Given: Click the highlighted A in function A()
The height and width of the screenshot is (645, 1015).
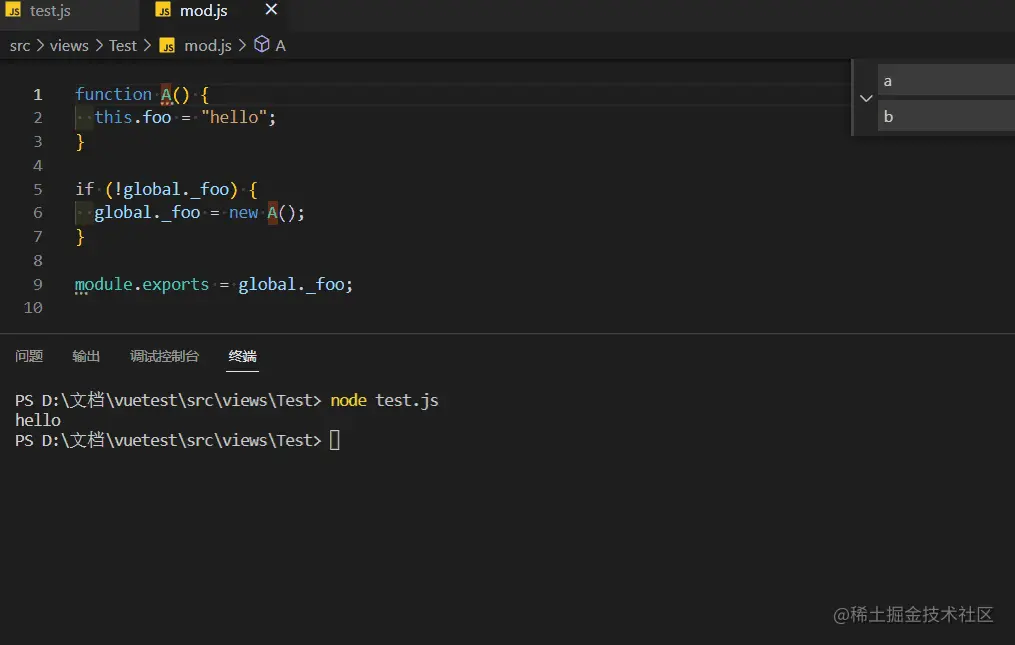Looking at the screenshot, I should click(166, 95).
